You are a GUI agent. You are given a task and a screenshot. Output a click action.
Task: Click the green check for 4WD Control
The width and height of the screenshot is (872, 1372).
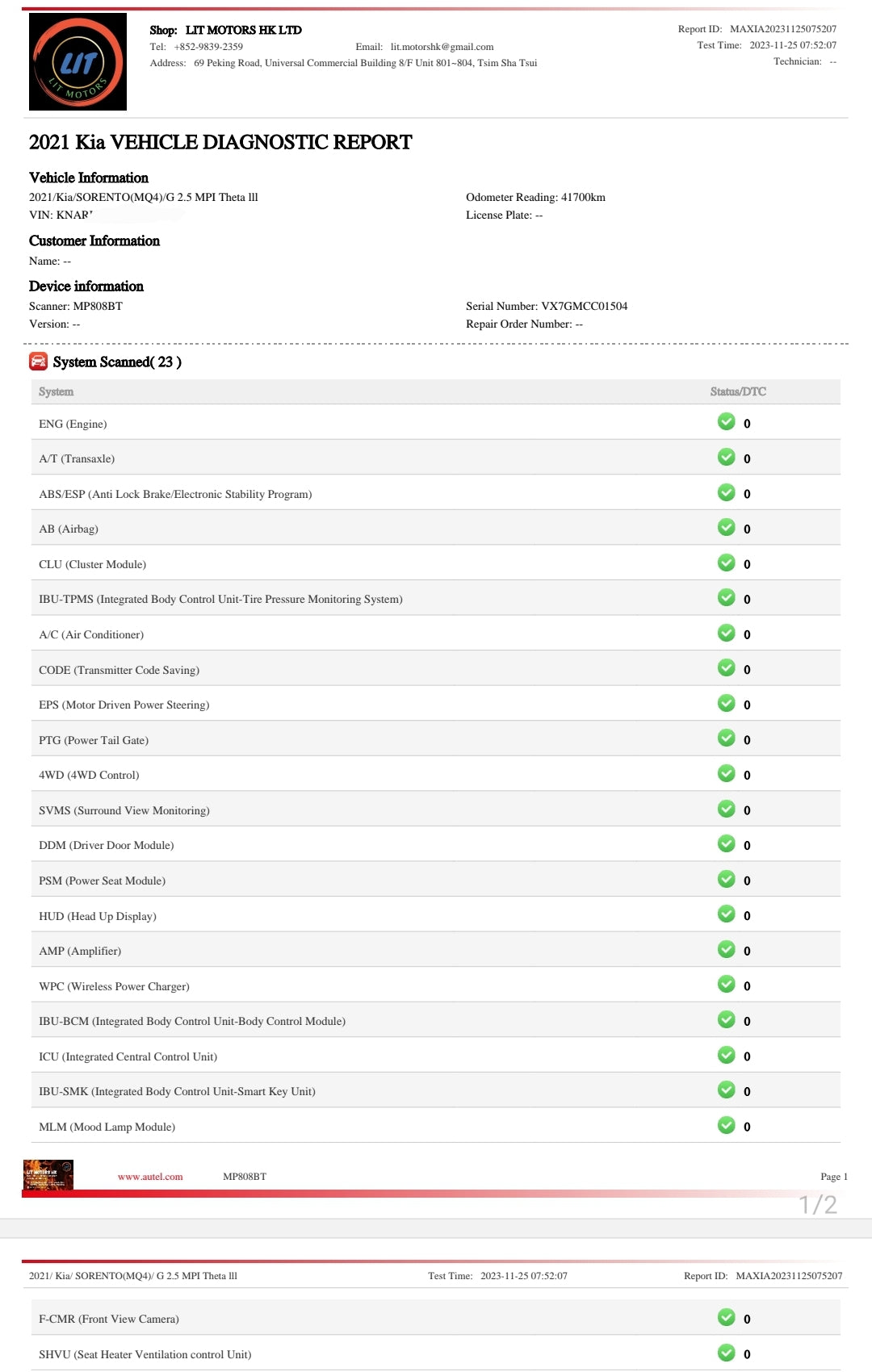[x=727, y=774]
